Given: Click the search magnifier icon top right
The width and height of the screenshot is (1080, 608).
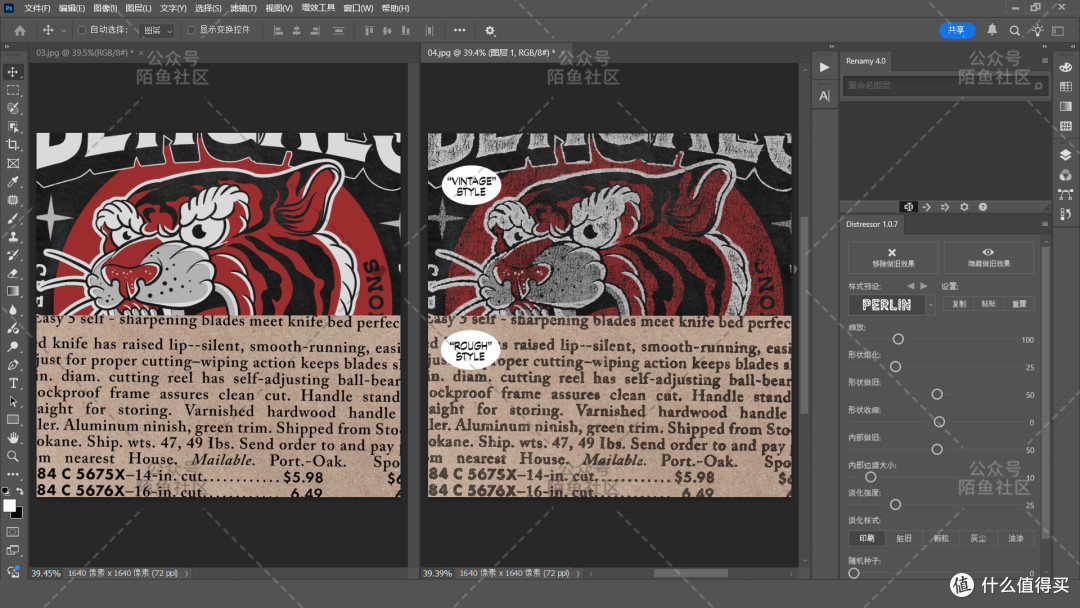Looking at the screenshot, I should point(1015,30).
